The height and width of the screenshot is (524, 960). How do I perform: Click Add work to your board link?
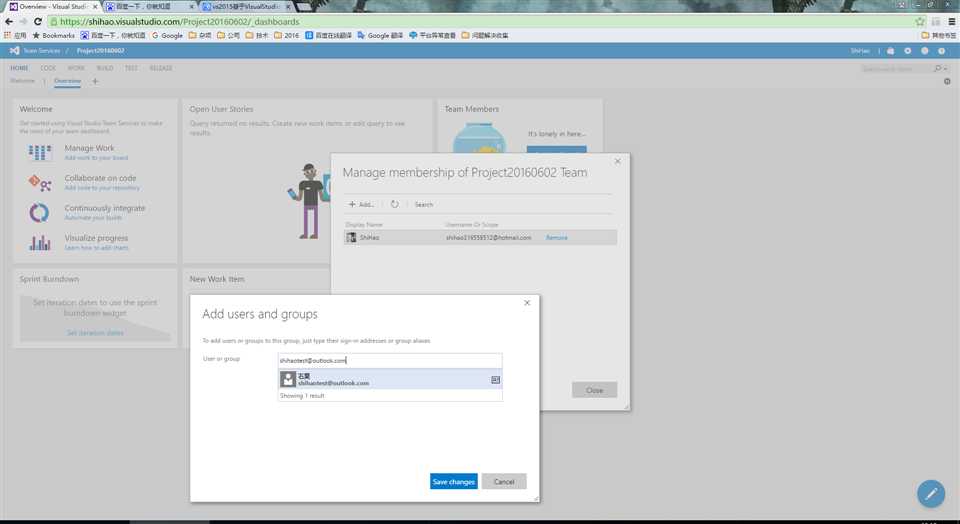96,158
